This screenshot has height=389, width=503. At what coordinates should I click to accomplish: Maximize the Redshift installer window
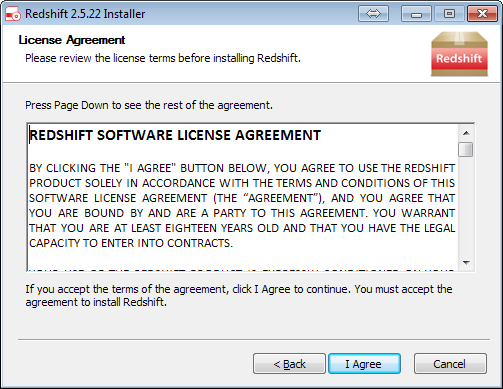pos(449,14)
